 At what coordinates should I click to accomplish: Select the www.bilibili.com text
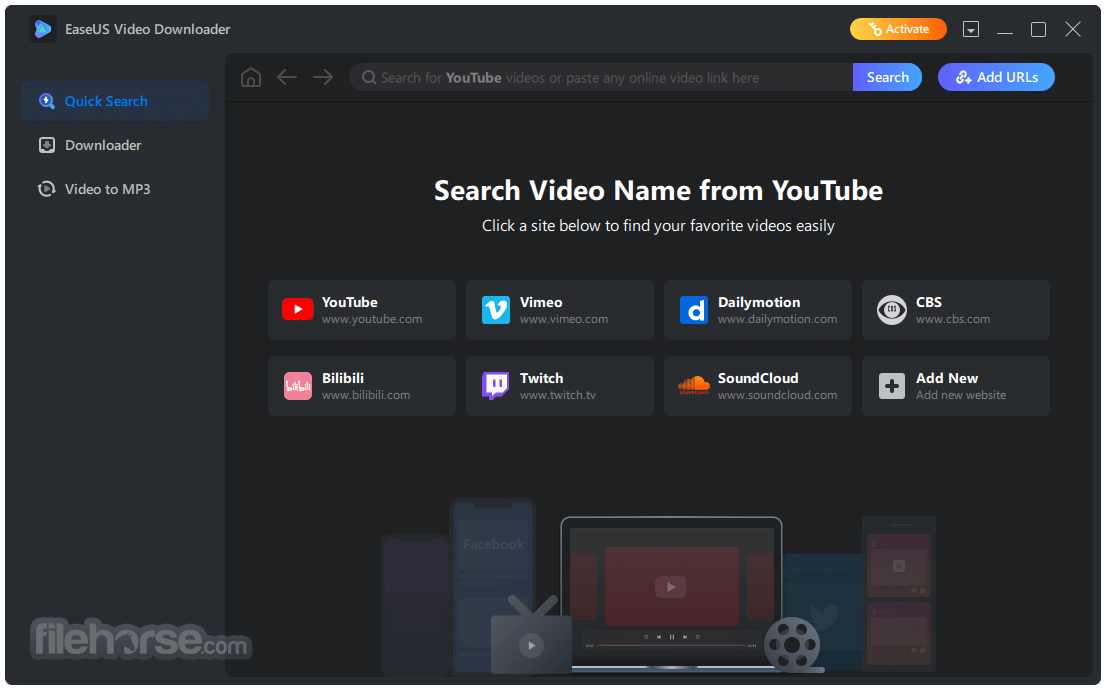click(366, 395)
